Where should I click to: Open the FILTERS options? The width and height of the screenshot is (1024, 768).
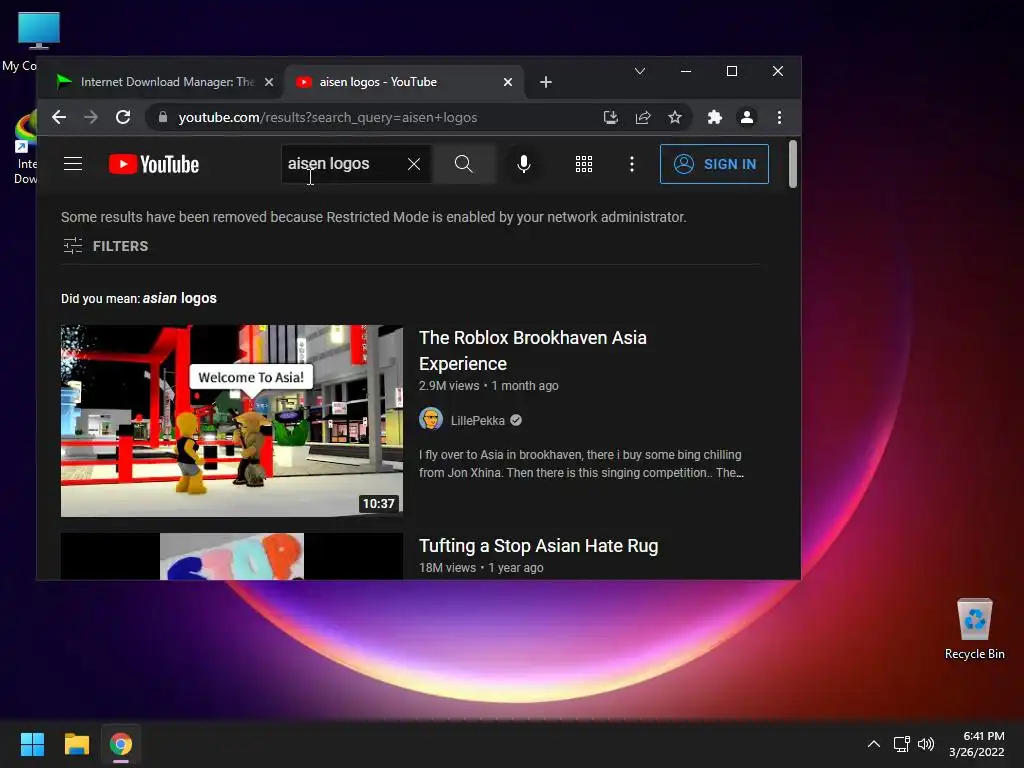(106, 246)
